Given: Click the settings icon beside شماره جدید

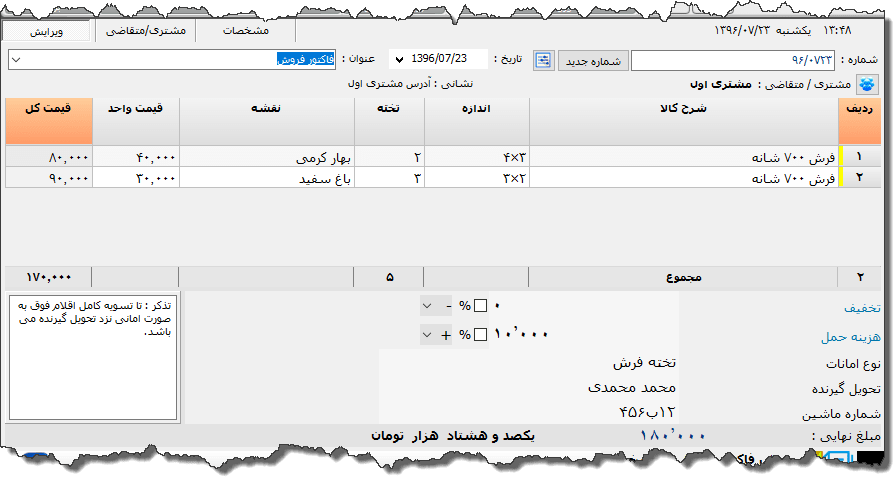Looking at the screenshot, I should coord(543,60).
